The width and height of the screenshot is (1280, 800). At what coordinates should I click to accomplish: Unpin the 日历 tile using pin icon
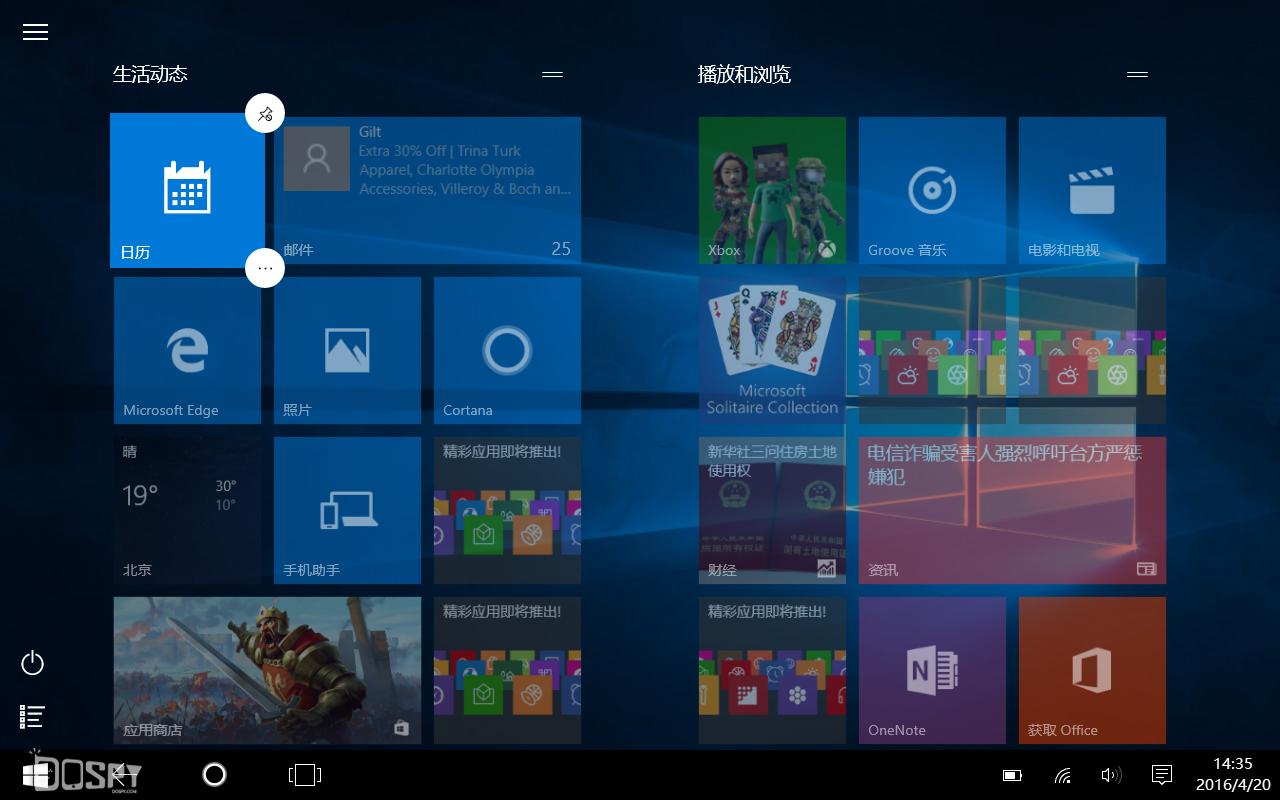tap(265, 114)
